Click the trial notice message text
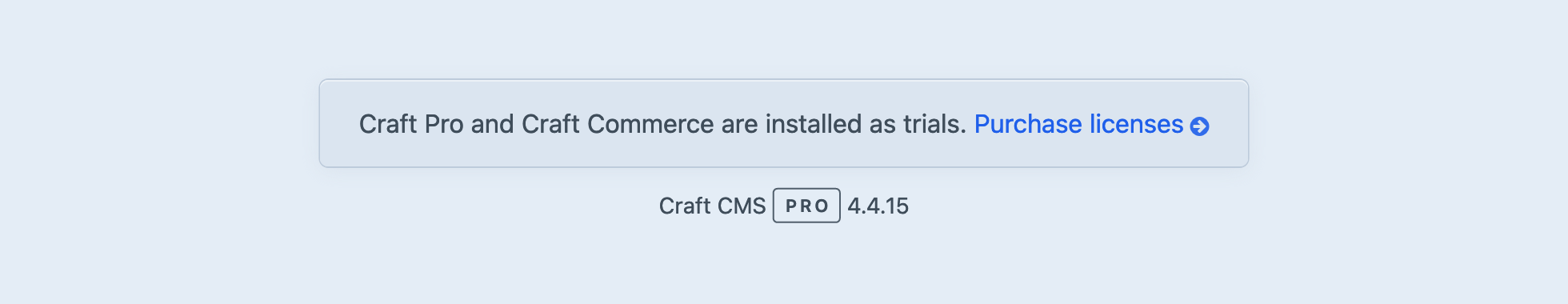1568x304 pixels. 662,124
